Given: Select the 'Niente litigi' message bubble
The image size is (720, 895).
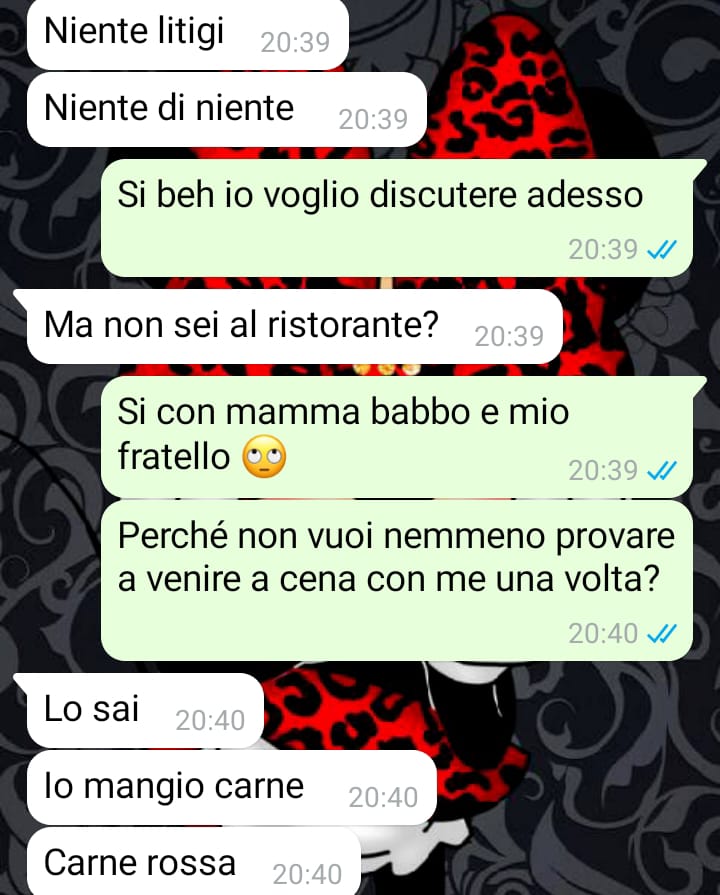Looking at the screenshot, I should (x=187, y=34).
